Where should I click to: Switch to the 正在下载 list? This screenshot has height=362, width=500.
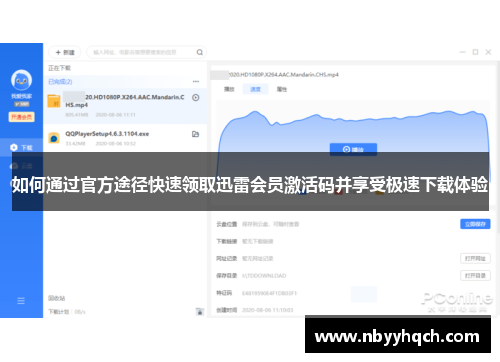60,68
